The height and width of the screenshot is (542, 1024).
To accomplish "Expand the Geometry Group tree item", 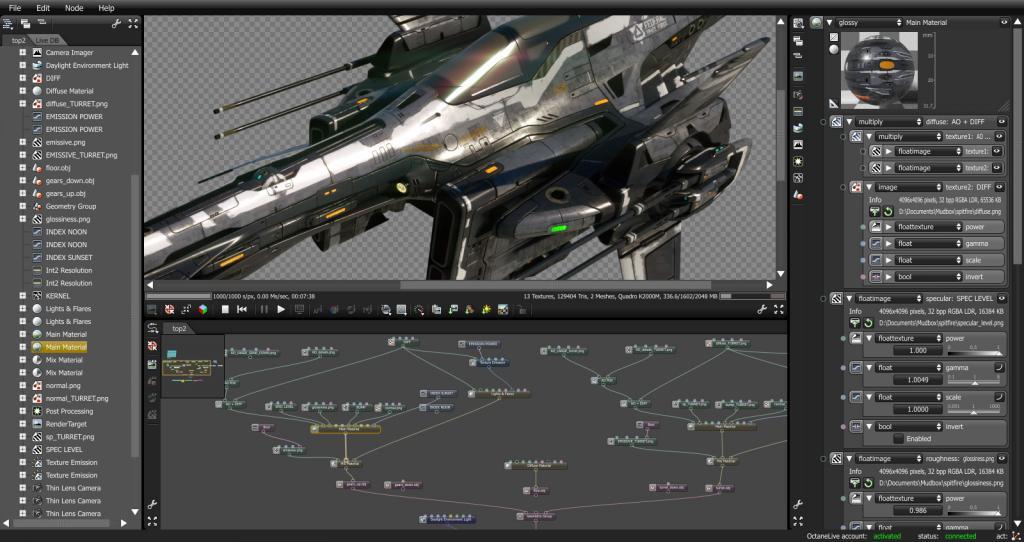I will (x=22, y=206).
